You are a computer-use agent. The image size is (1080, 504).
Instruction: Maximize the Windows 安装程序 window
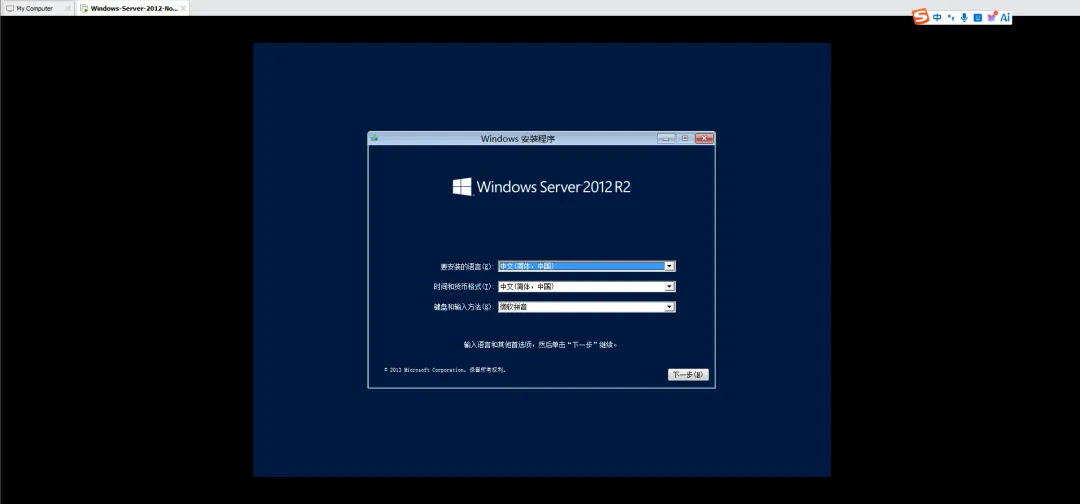685,138
